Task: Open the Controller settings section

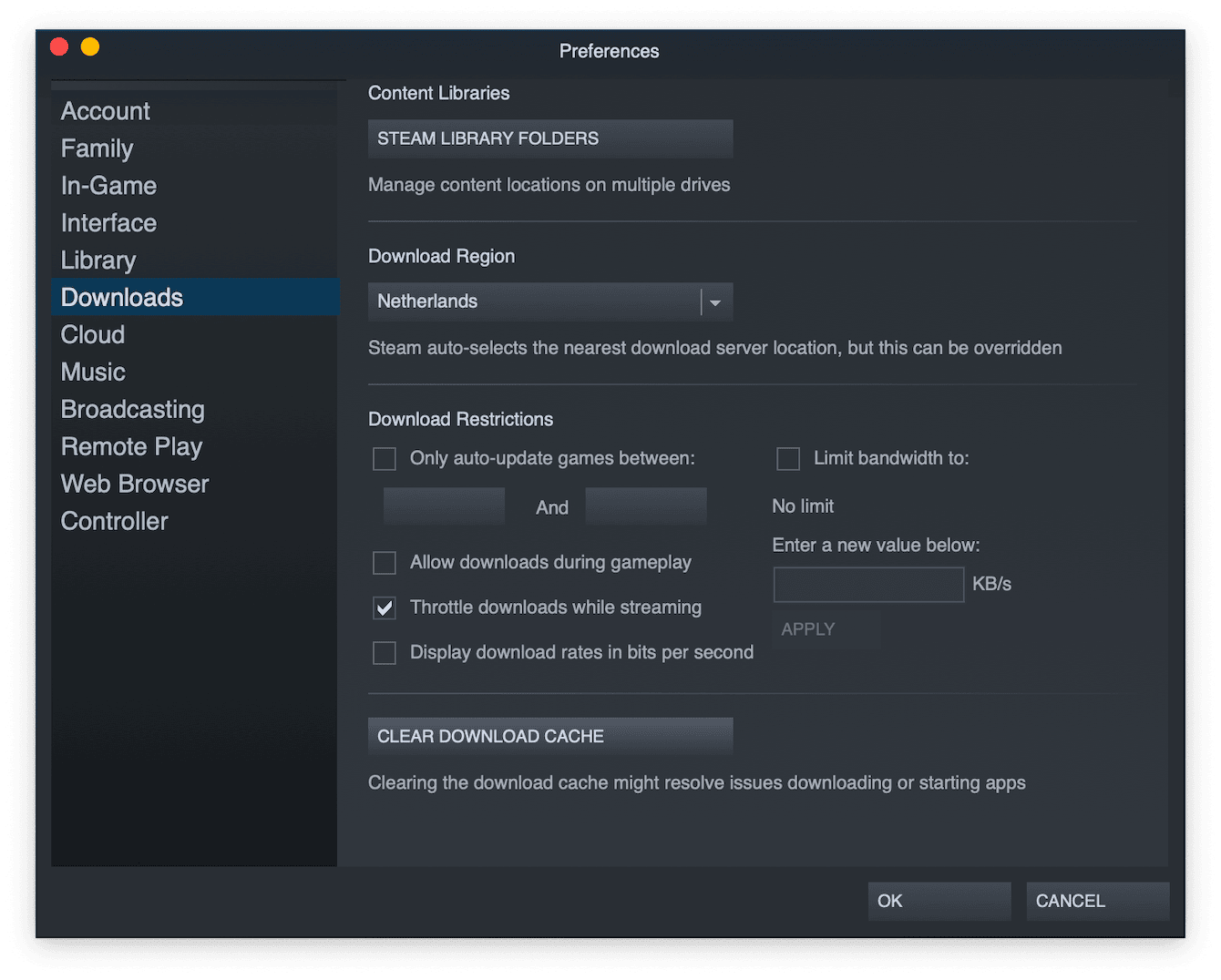Action: pos(114,520)
